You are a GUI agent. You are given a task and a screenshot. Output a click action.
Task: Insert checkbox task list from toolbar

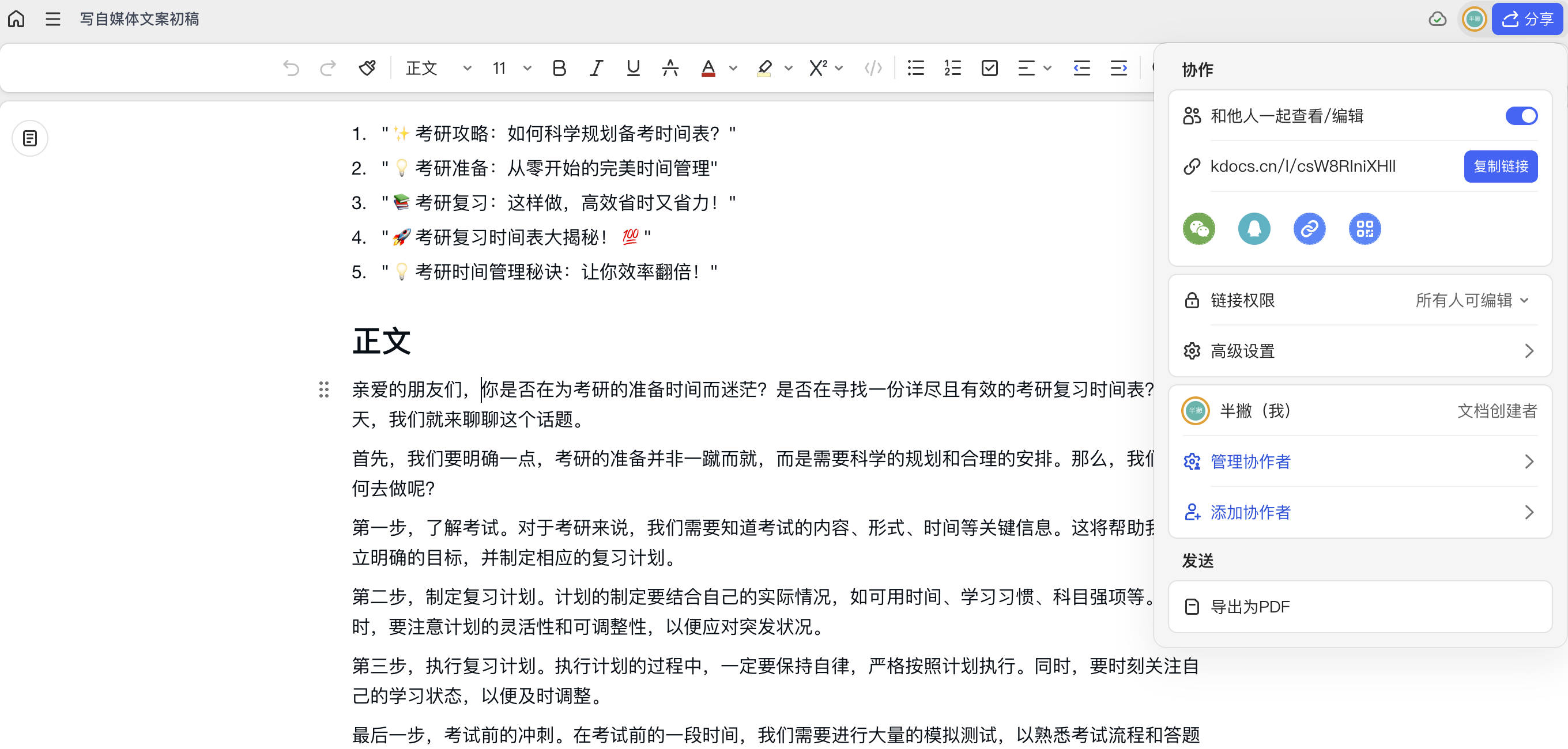point(990,67)
